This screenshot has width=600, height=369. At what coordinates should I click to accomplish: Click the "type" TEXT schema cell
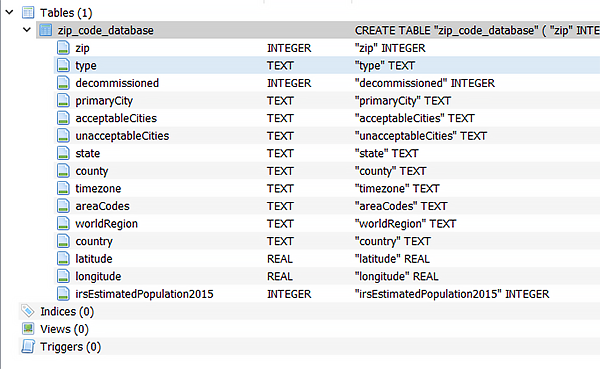pyautogui.click(x=385, y=66)
